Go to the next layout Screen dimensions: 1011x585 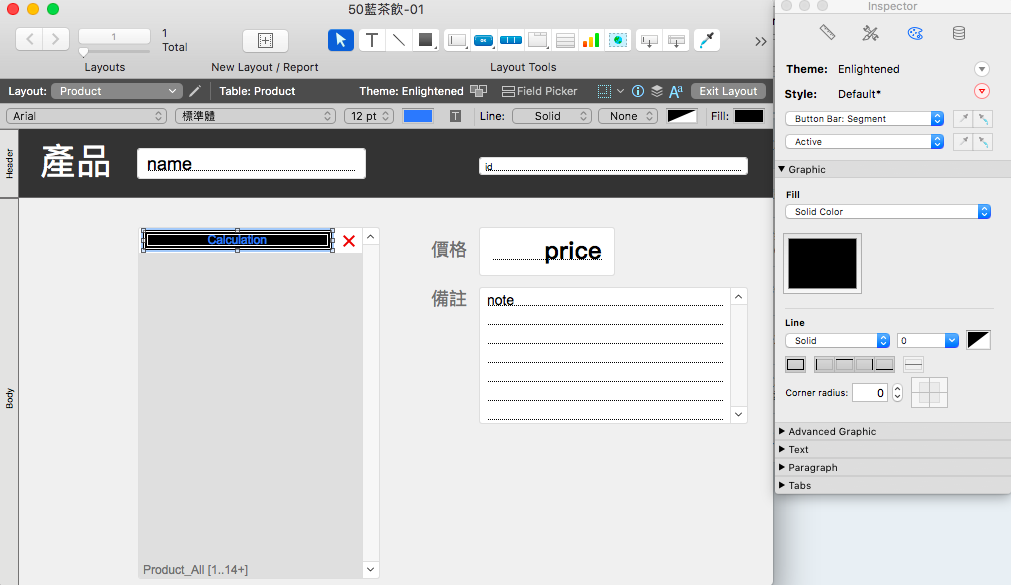click(x=55, y=39)
